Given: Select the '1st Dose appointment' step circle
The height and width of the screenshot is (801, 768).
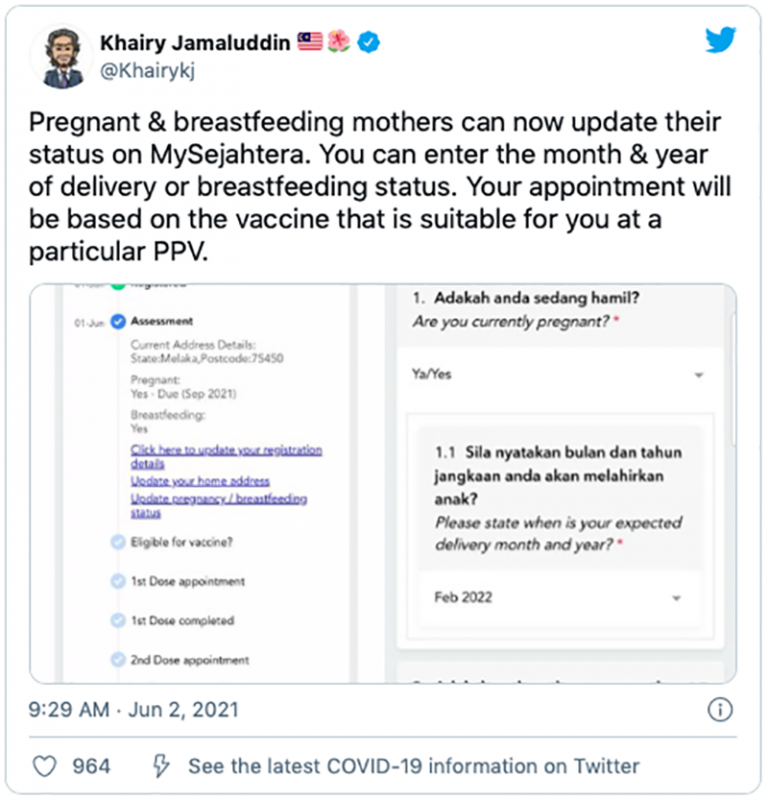Looking at the screenshot, I should (x=118, y=581).
